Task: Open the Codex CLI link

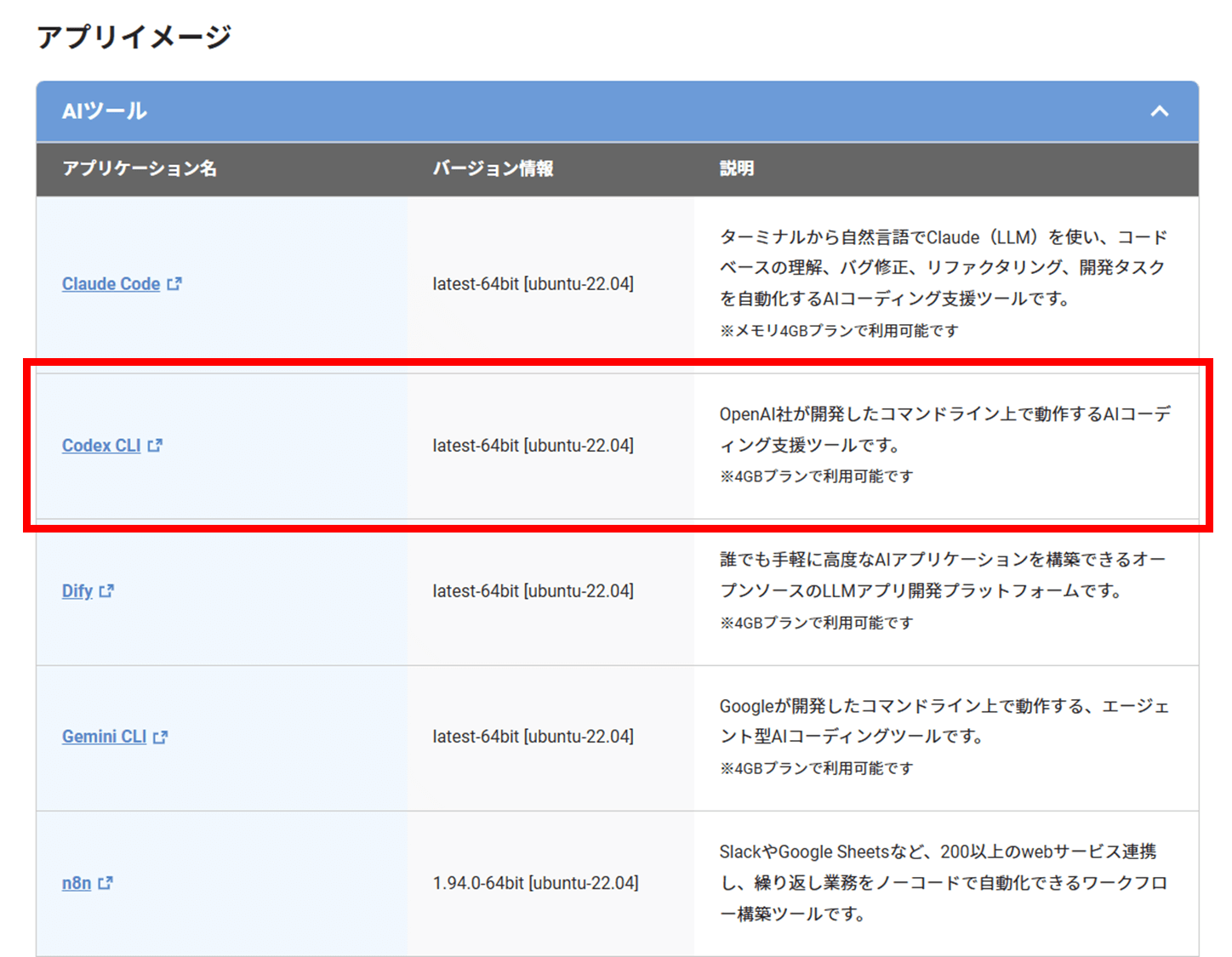Action: (101, 446)
